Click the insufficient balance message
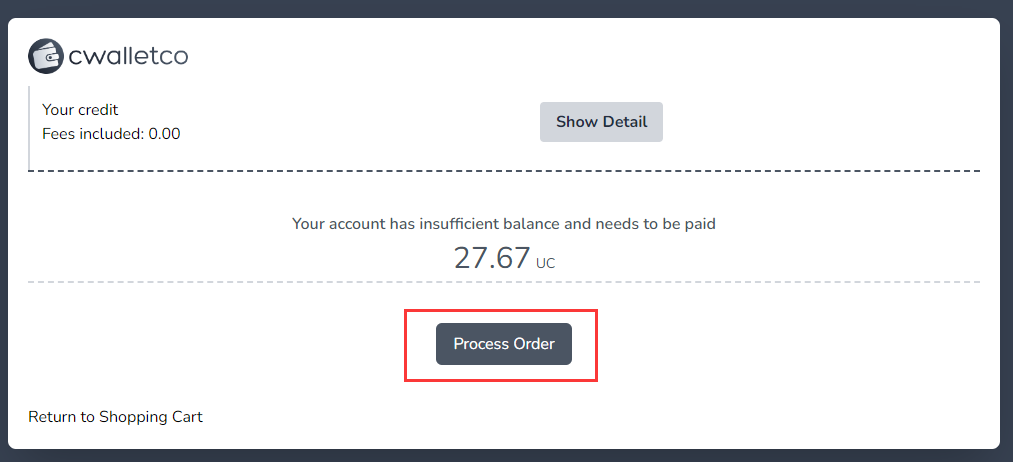This screenshot has width=1013, height=462. pos(503,224)
